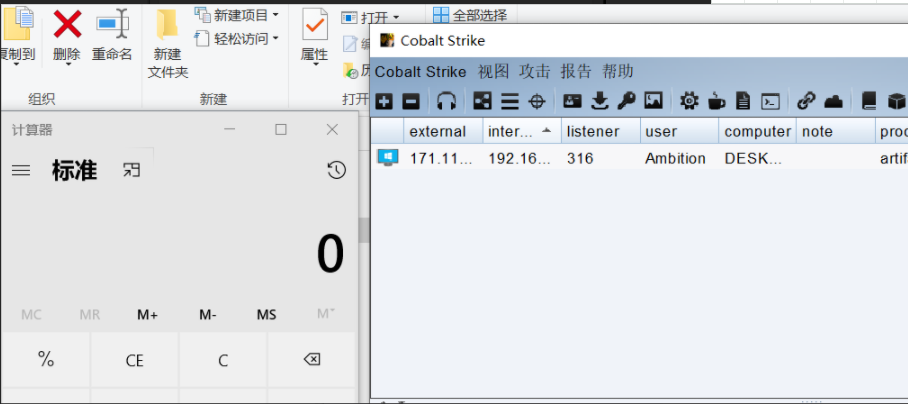This screenshot has height=404, width=908.
Task: Open the Calculator history icon
Action: pos(336,170)
